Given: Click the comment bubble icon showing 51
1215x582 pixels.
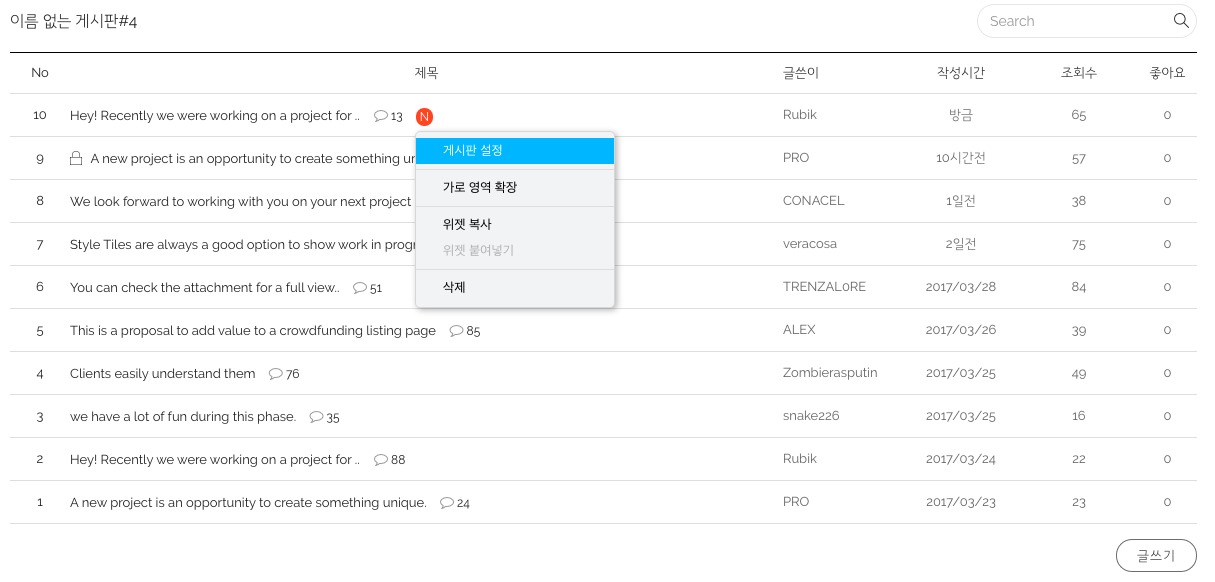Looking at the screenshot, I should click(360, 288).
